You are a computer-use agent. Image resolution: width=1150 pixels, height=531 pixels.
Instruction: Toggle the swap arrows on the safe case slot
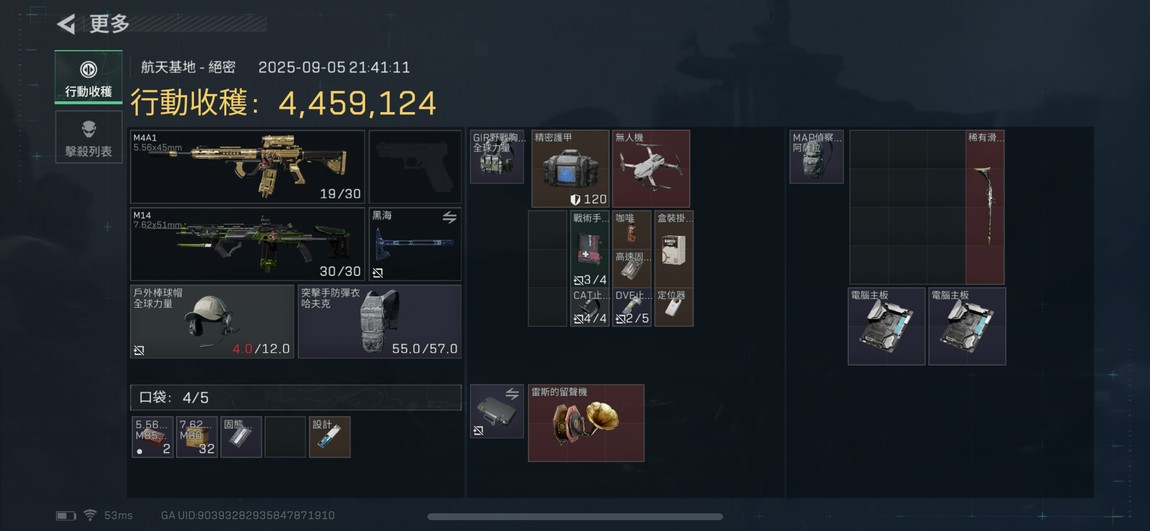coord(512,394)
